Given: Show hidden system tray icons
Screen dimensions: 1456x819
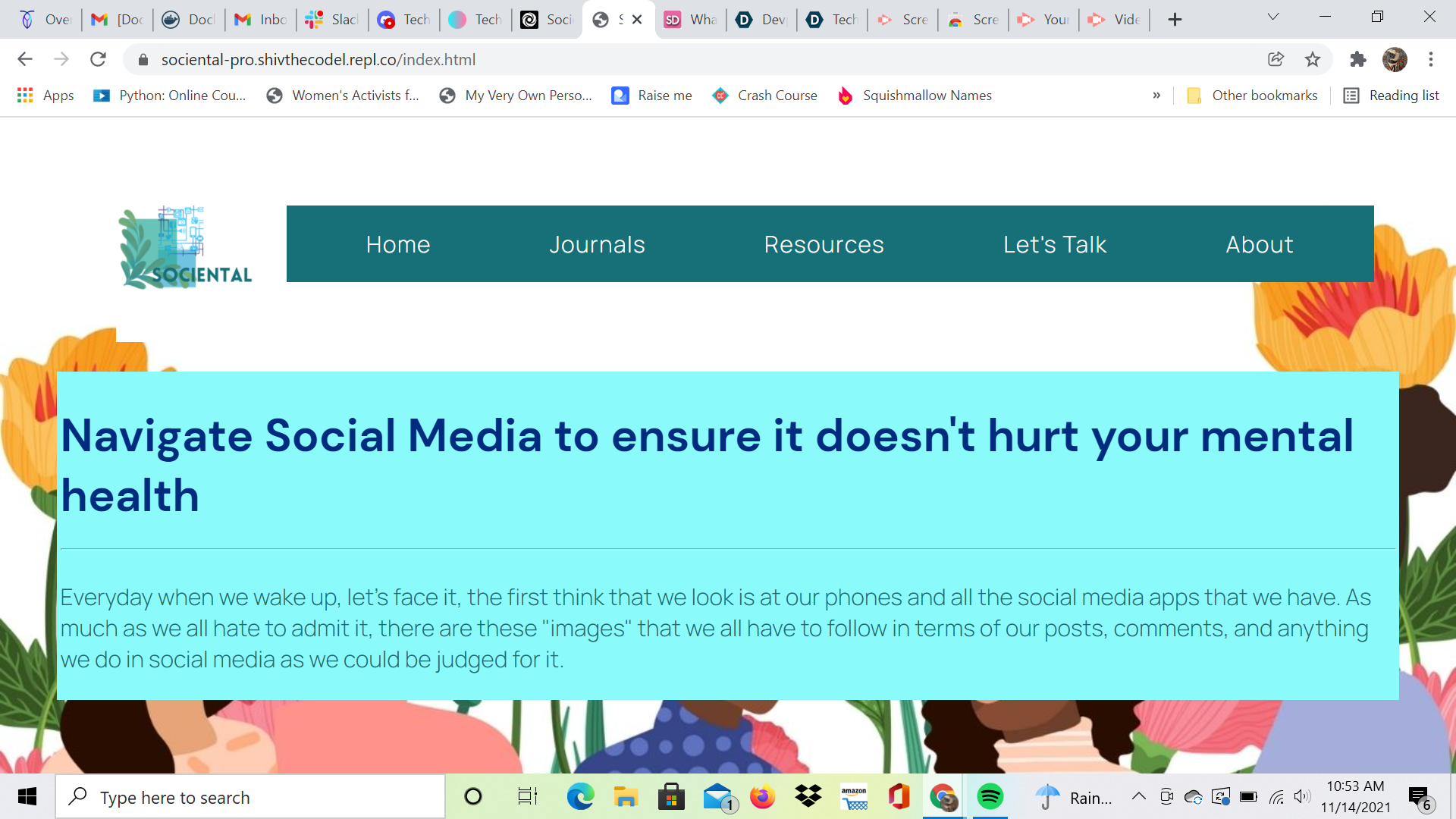Looking at the screenshot, I should point(1138,796).
